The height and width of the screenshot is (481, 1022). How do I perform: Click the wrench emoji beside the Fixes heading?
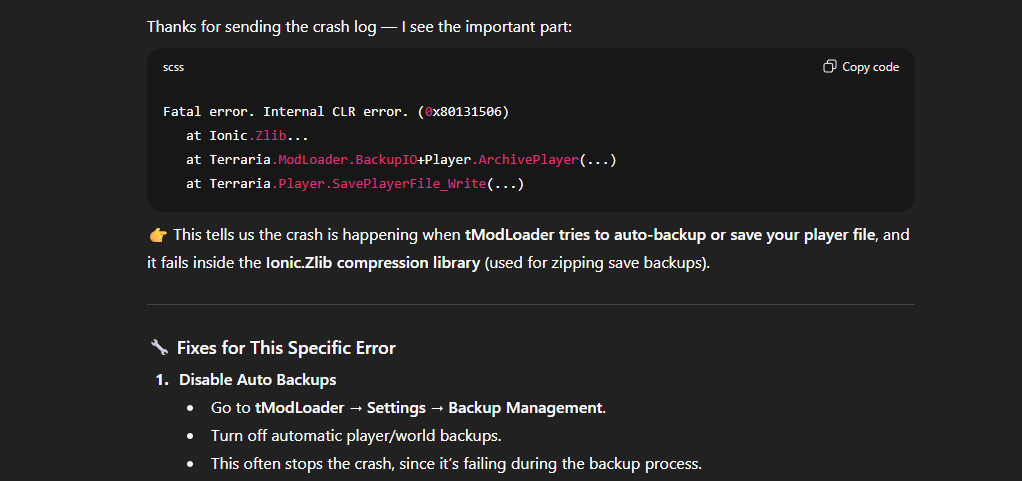pos(159,348)
